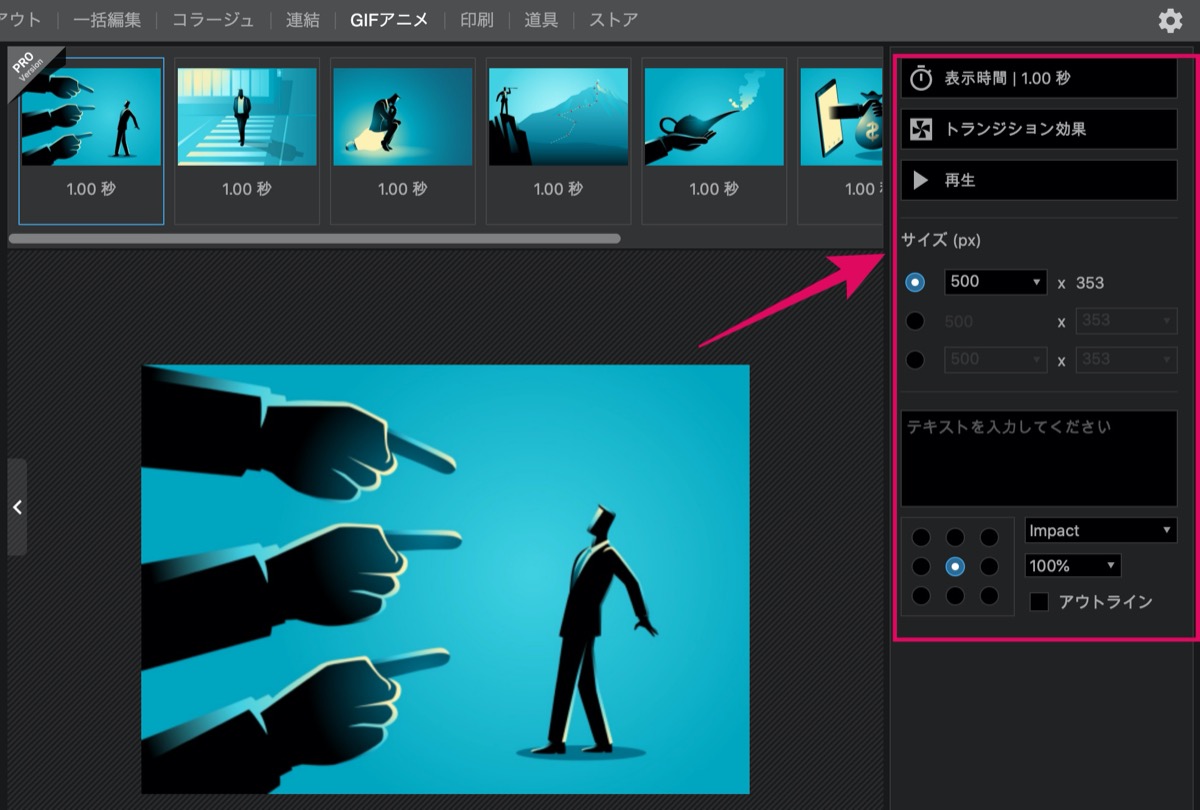This screenshot has width=1200, height=810.
Task: Select the size radio with height-only dropdown
Action: tap(915, 321)
